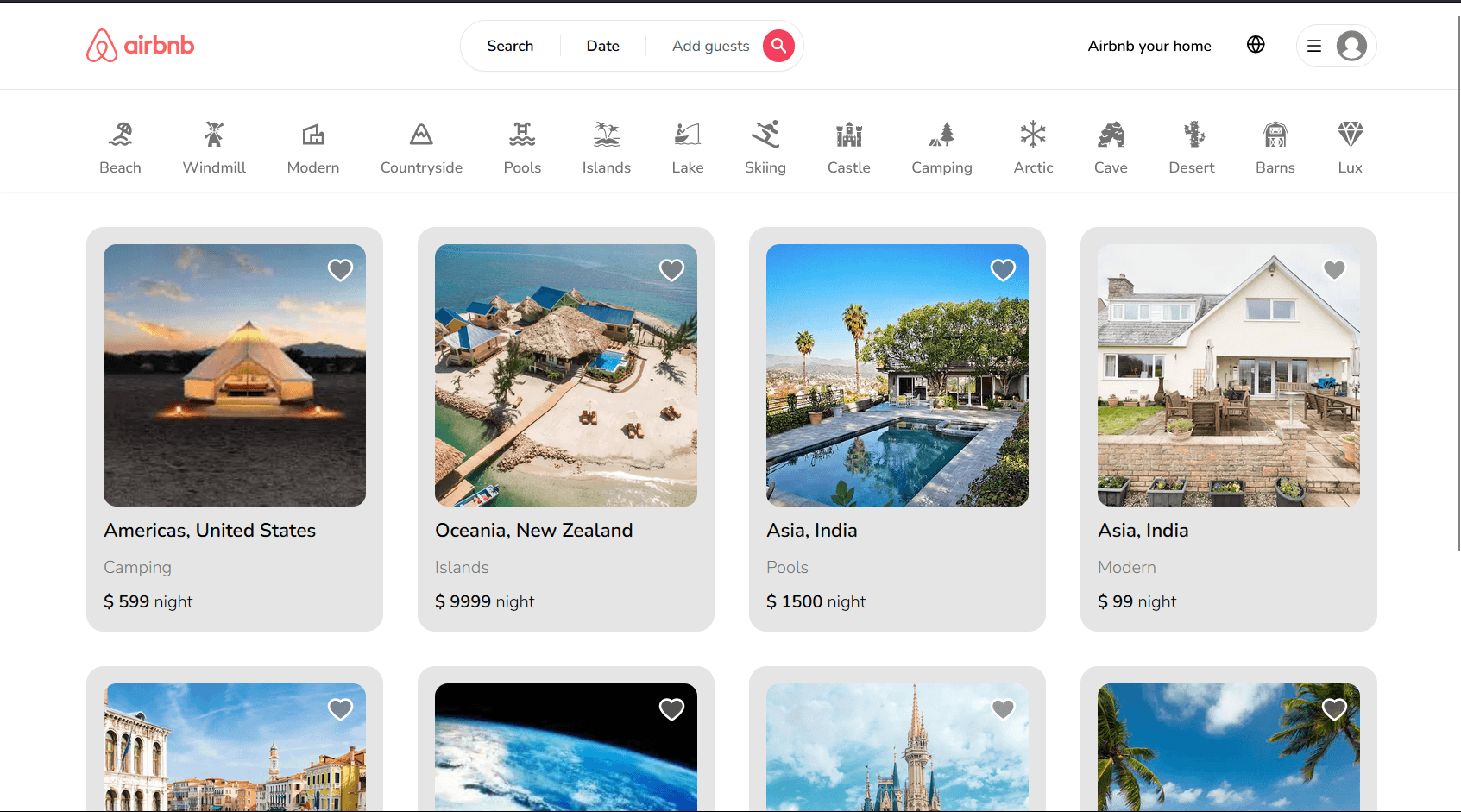Screen dimensions: 1461x812
Task: Switch to the Countryside category tab
Action: coord(421,148)
